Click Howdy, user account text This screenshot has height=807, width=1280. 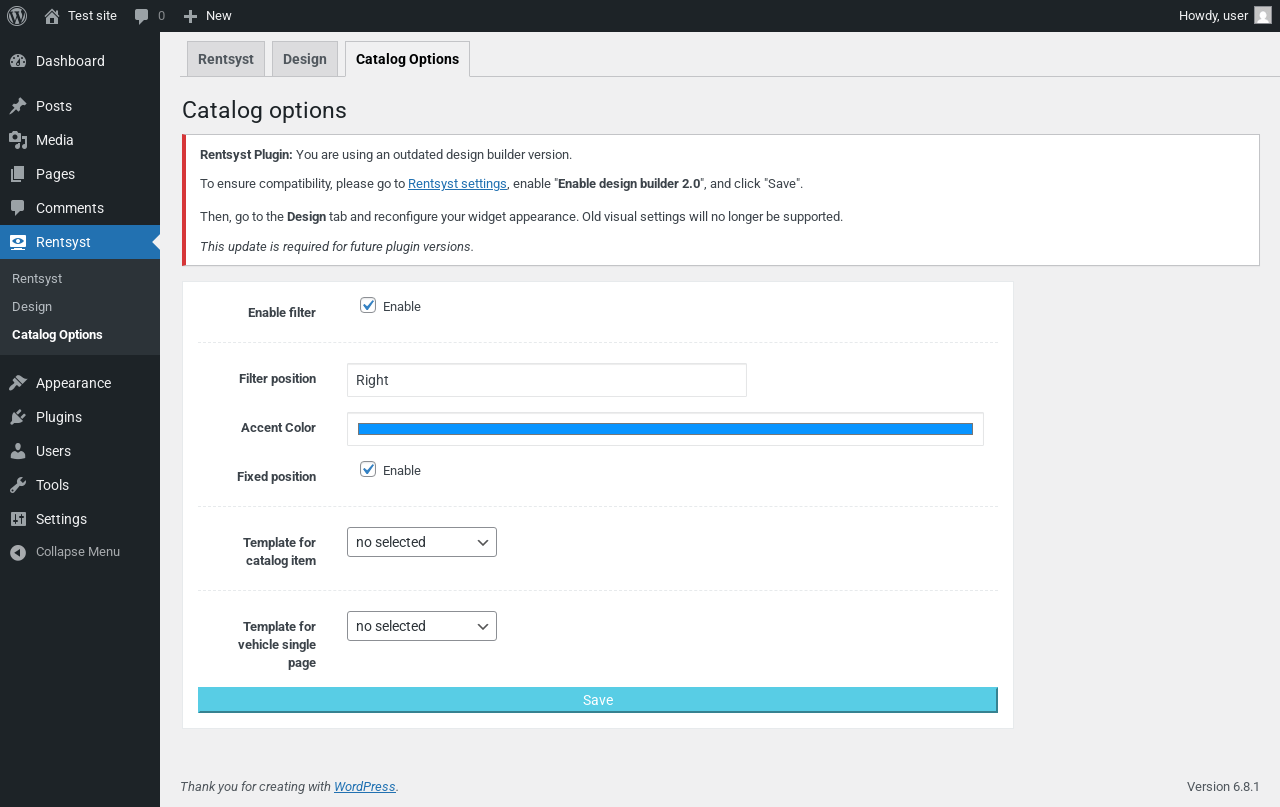point(1213,16)
